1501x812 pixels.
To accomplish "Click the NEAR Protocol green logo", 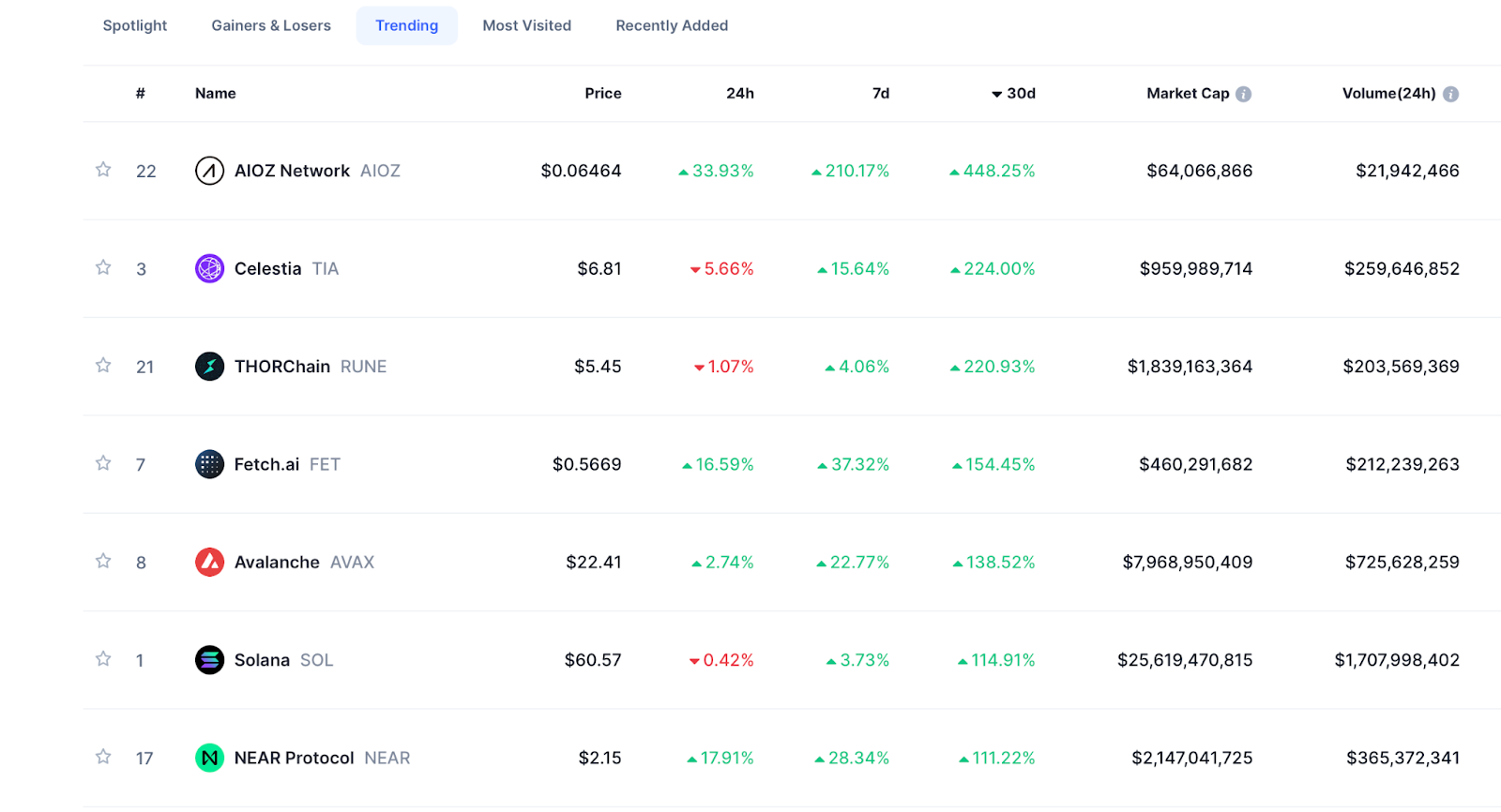I will tap(209, 758).
